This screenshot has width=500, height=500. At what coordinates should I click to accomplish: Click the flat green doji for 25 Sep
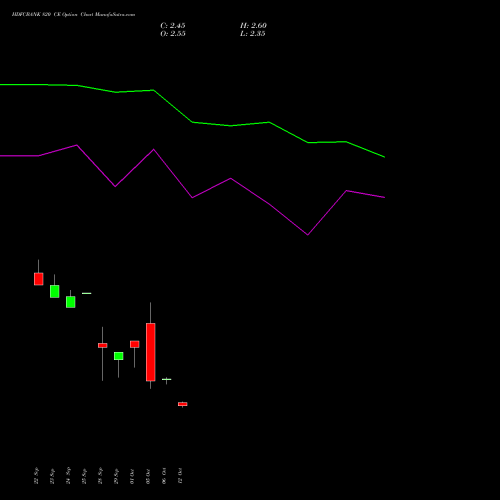87,293
